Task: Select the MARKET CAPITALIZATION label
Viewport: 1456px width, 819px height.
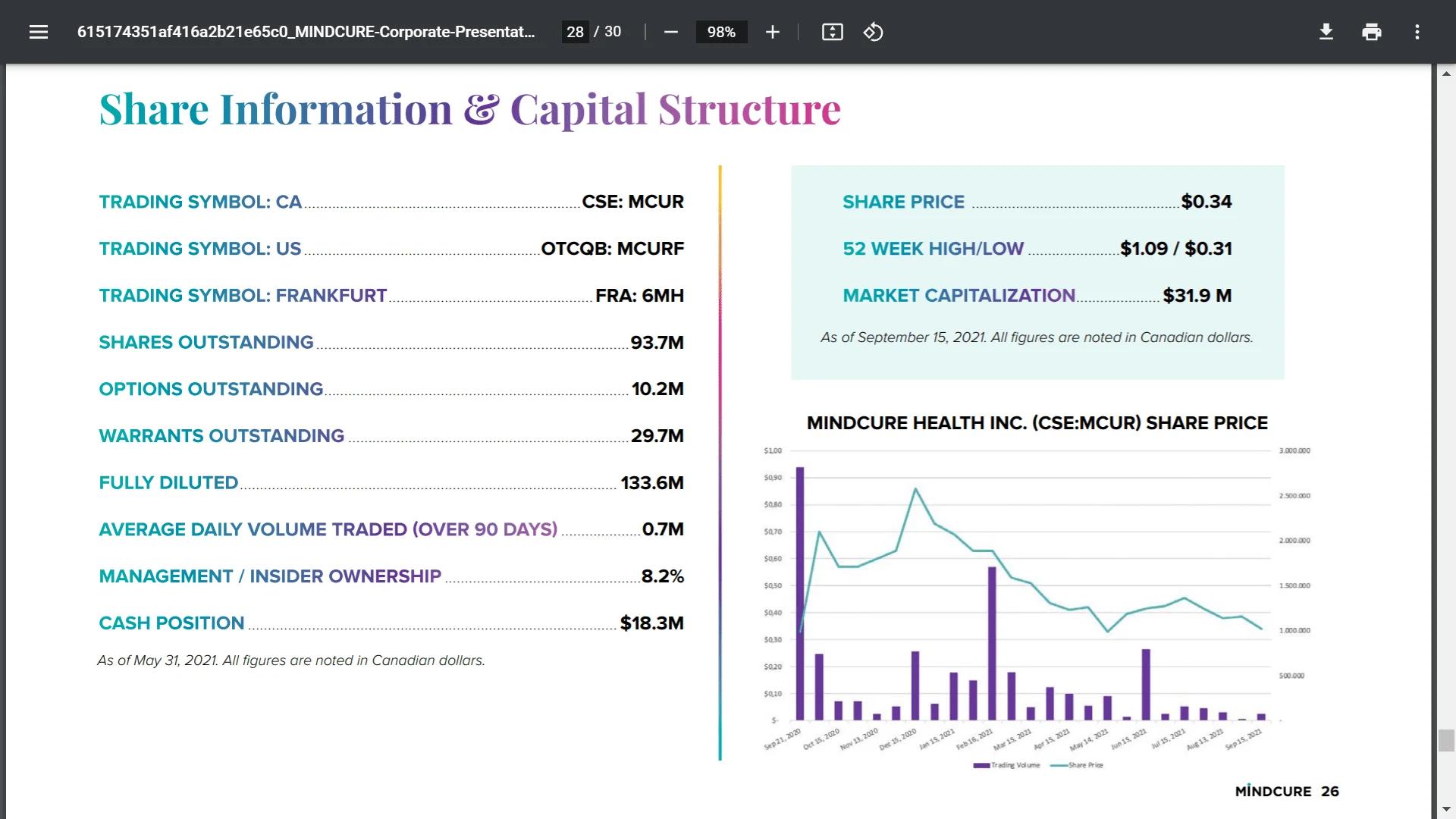Action: [x=959, y=296]
